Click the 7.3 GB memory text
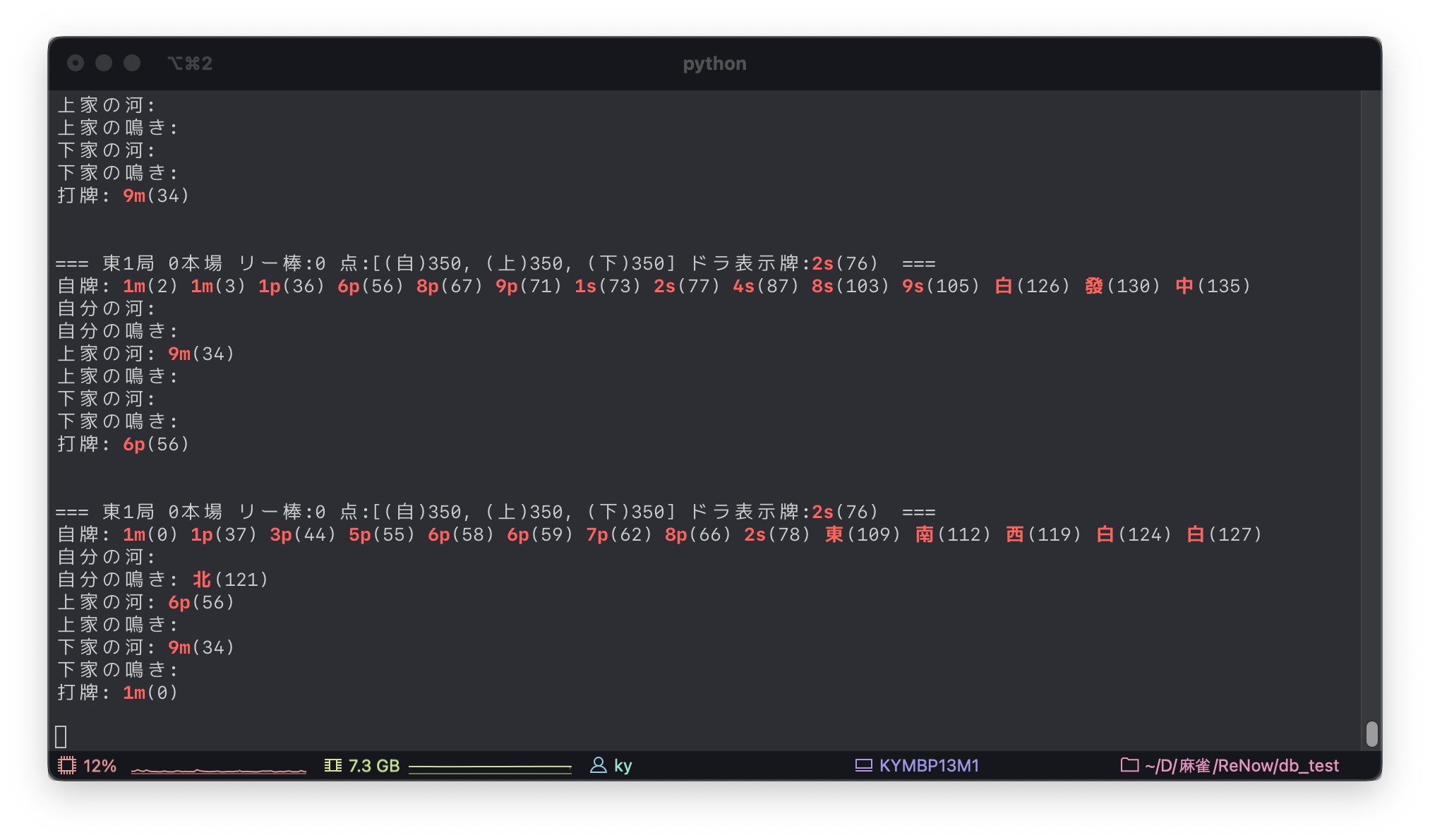The height and width of the screenshot is (840, 1430). coord(373,765)
